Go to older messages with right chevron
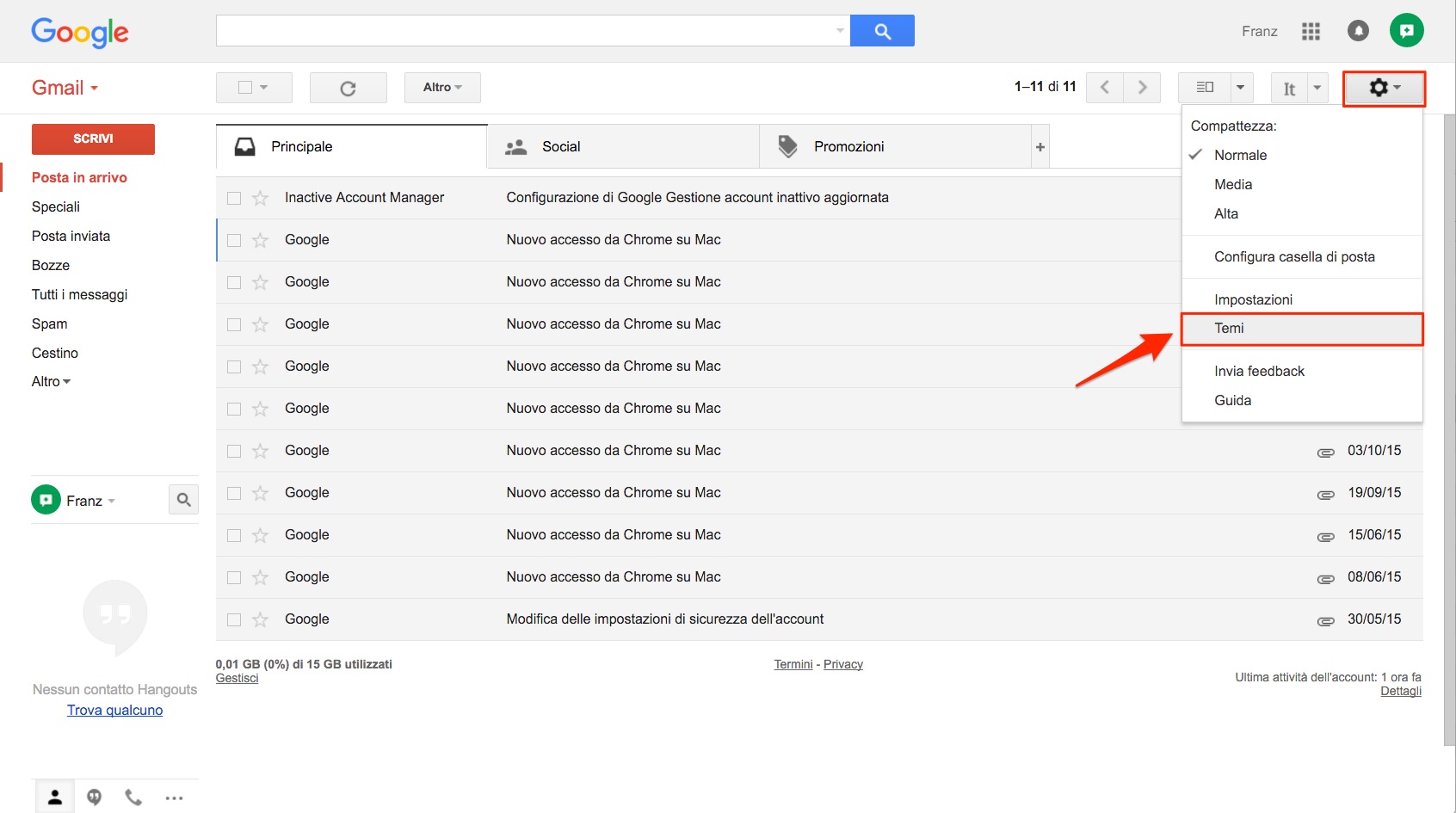The image size is (1456, 813). coord(1142,87)
